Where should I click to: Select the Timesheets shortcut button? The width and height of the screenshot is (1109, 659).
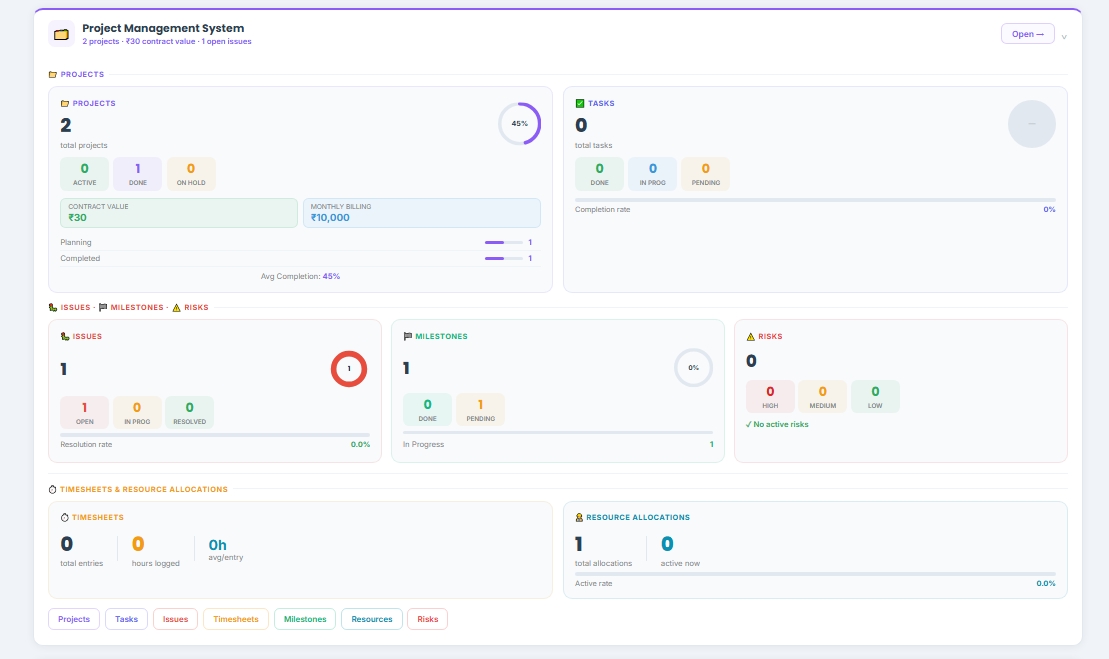236,619
